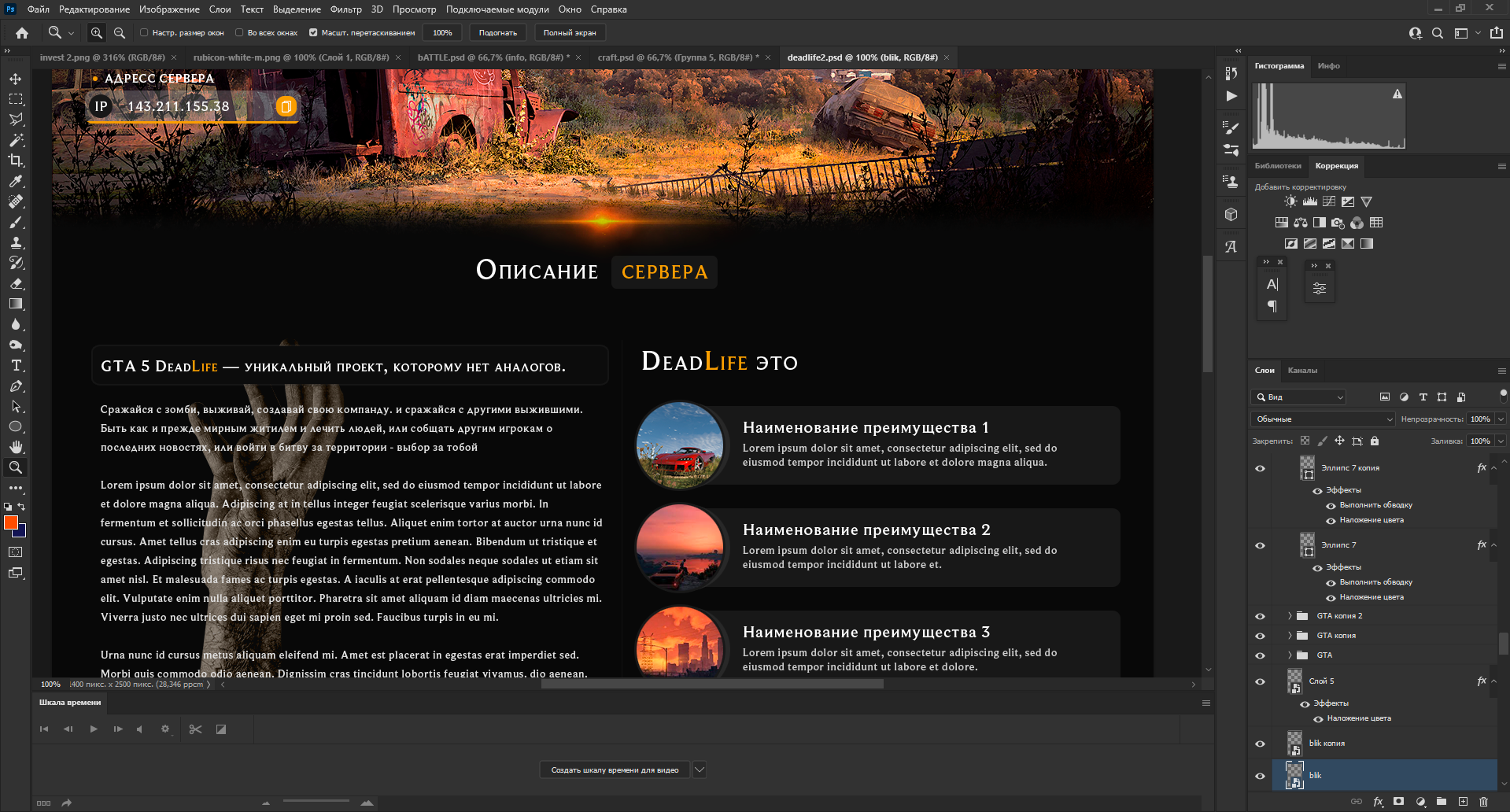Click the zoom out magnifier icon
Image resolution: width=1510 pixels, height=812 pixels.
[x=120, y=33]
